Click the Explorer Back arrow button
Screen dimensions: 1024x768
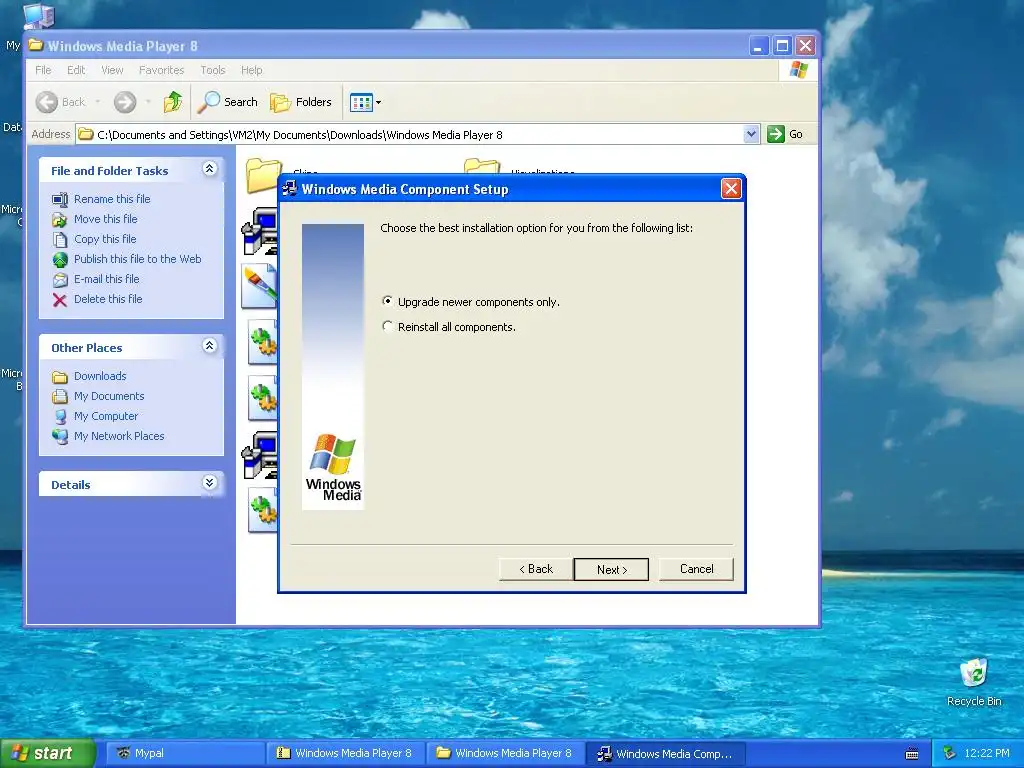click(60, 102)
